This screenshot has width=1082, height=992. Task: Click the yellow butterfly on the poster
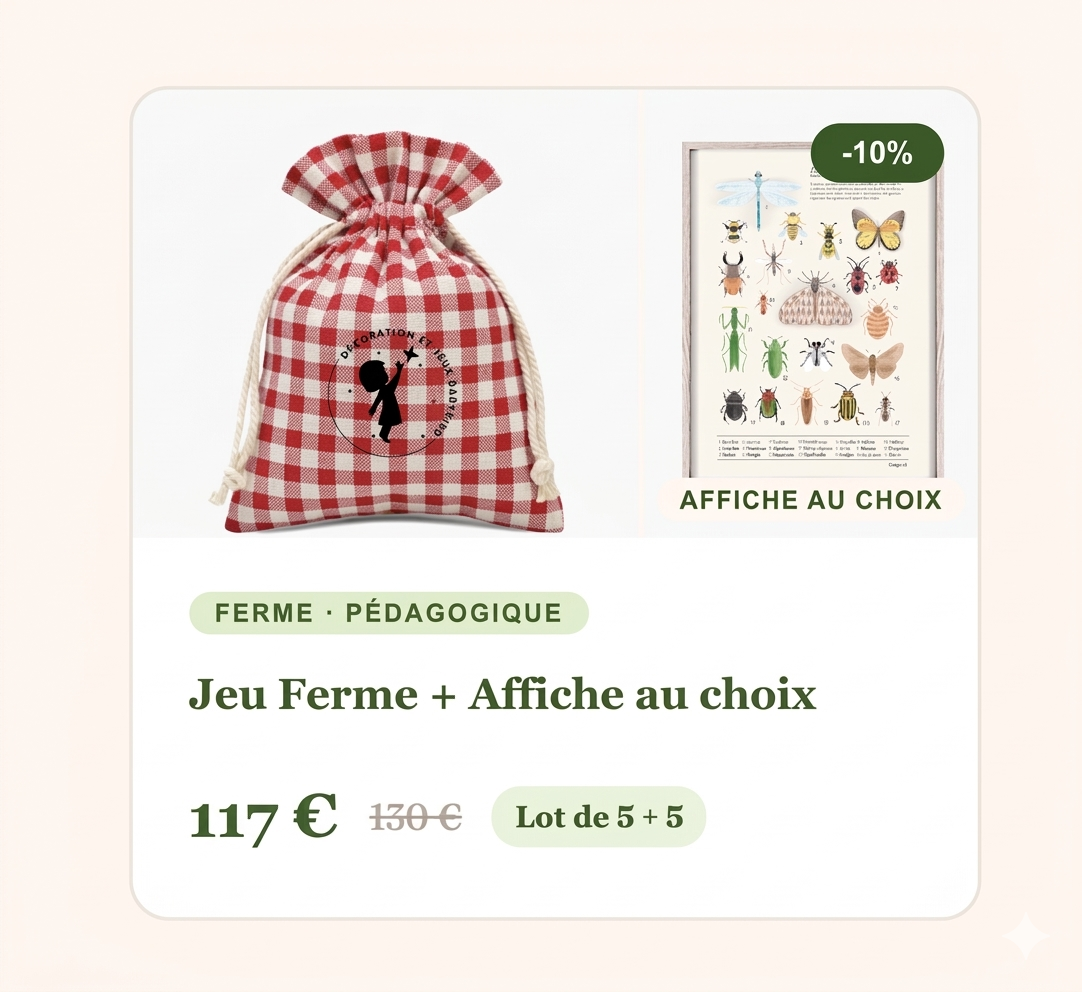(878, 230)
